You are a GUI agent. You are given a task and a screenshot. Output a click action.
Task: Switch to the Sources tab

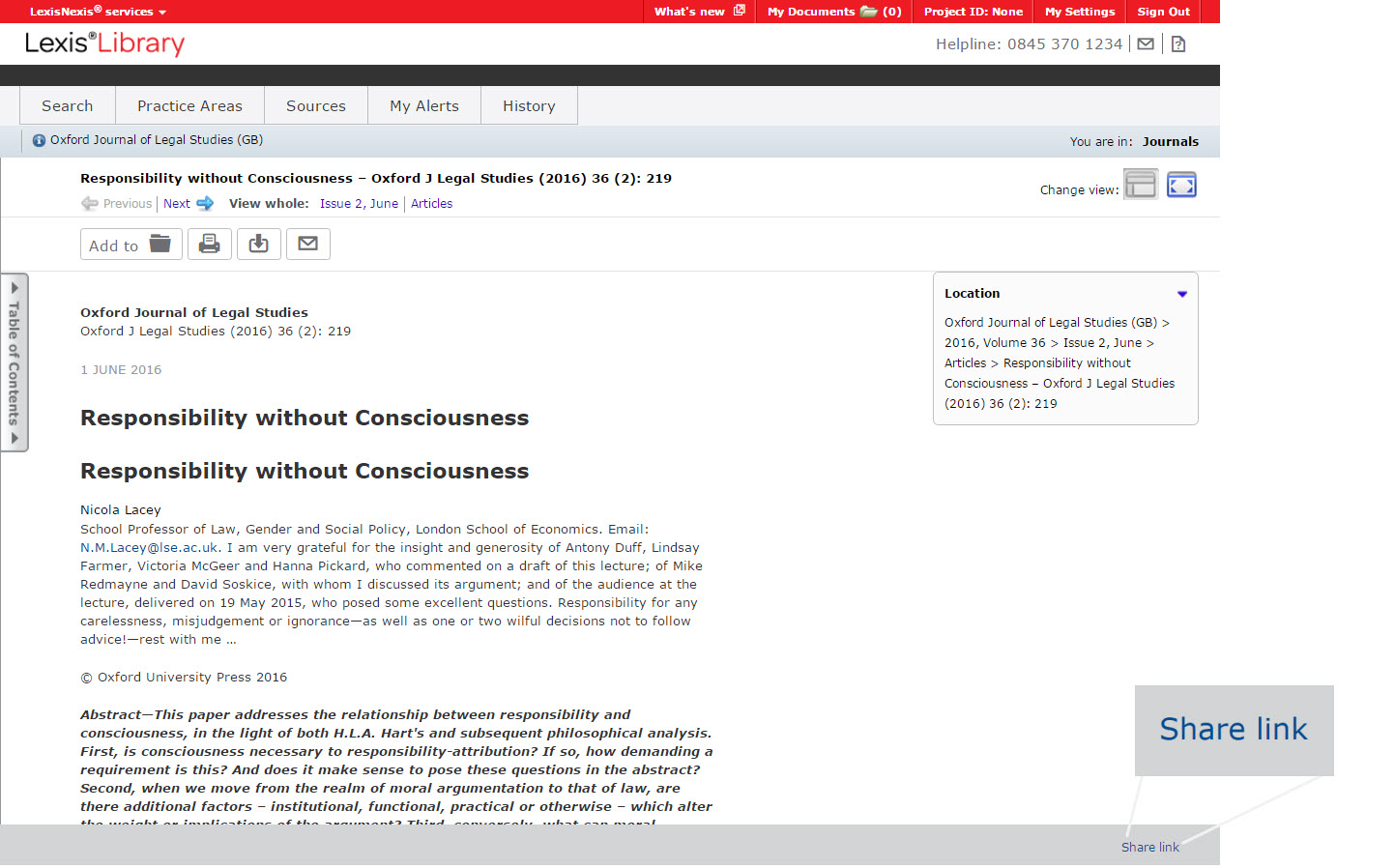315,105
